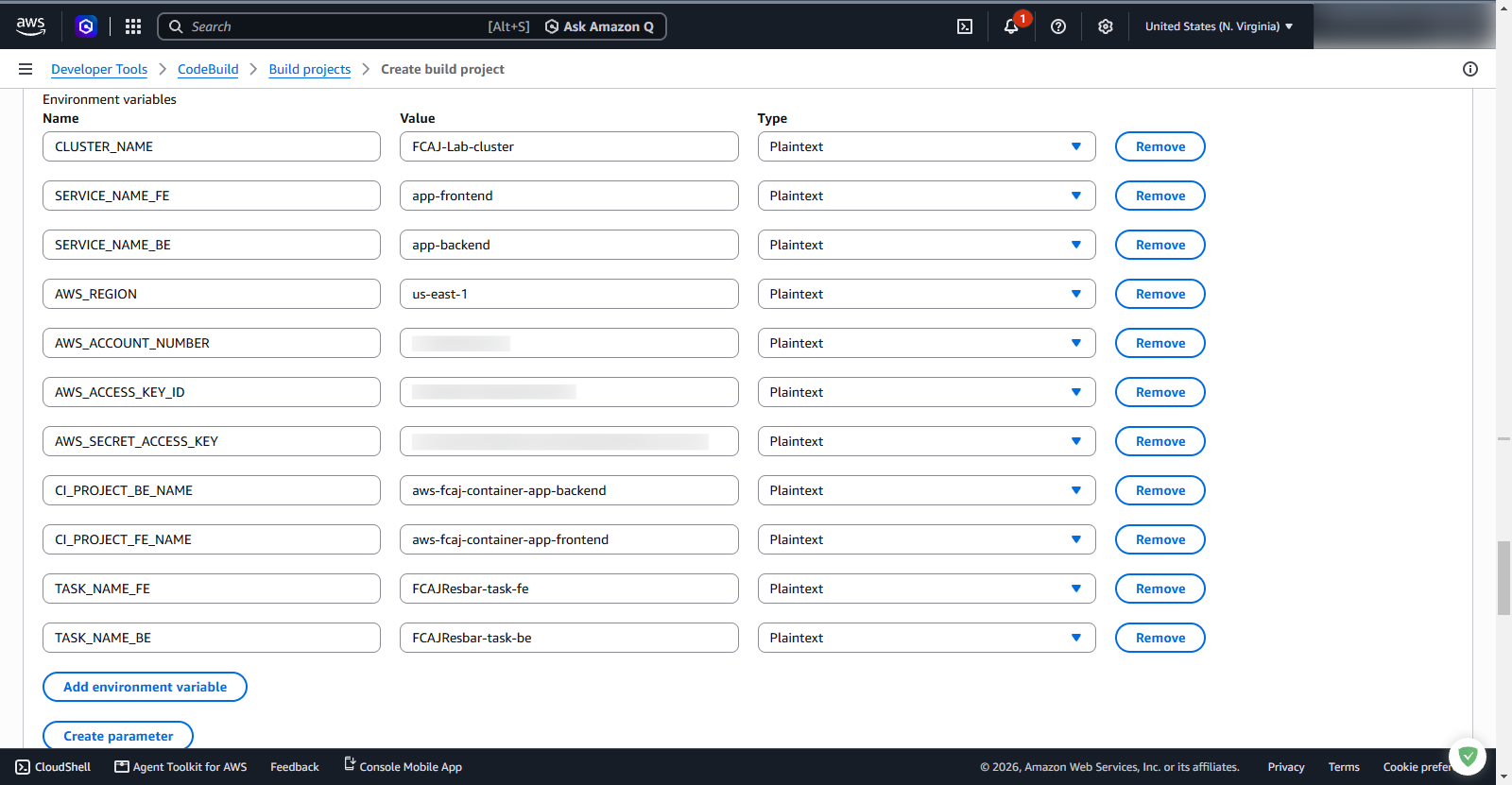Open Type dropdown for CI_PROJECT_FE_NAME row
This screenshot has width=1512, height=785.
926,539
